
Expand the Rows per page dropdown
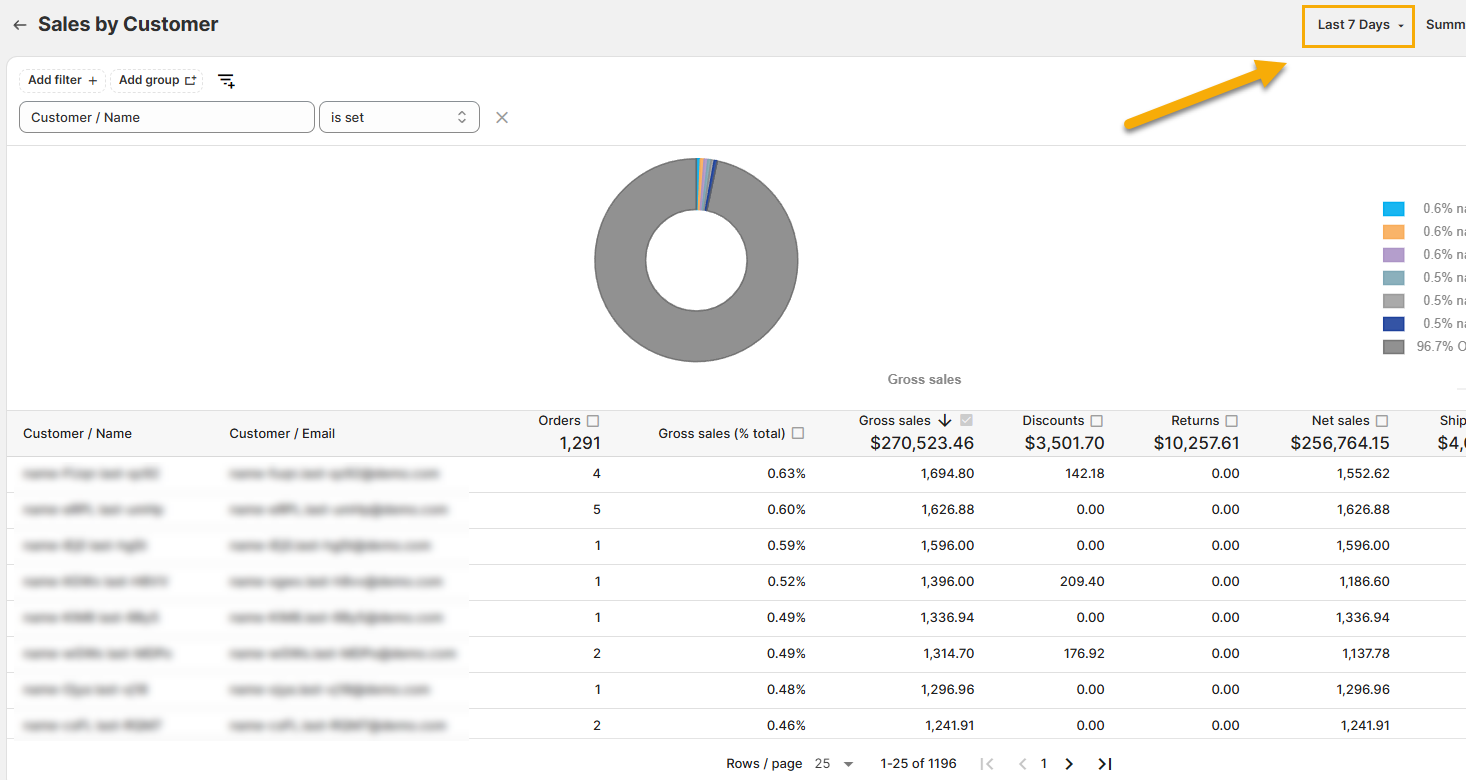pyautogui.click(x=835, y=764)
